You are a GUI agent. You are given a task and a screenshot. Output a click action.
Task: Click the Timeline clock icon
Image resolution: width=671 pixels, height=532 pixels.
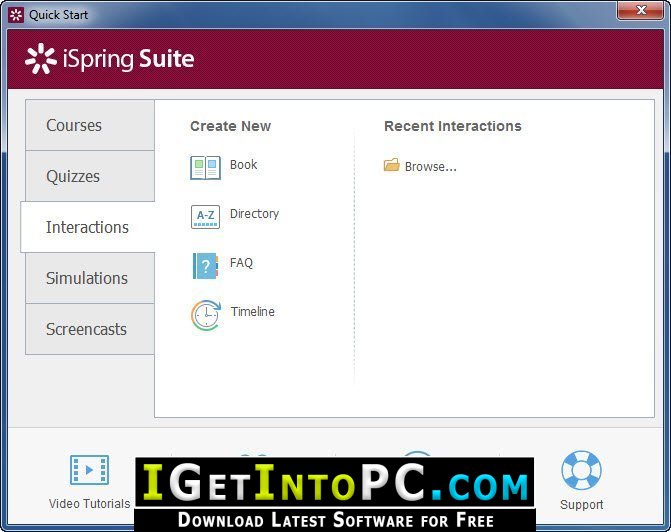(x=206, y=315)
